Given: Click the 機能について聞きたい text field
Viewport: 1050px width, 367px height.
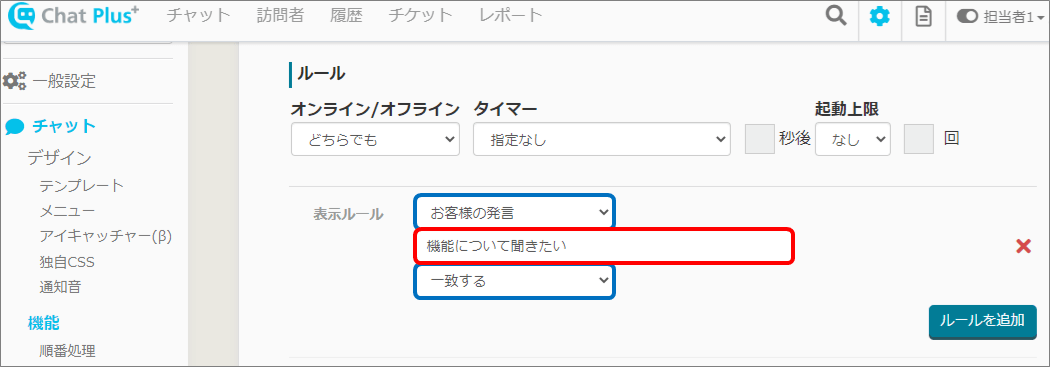Looking at the screenshot, I should [x=604, y=246].
